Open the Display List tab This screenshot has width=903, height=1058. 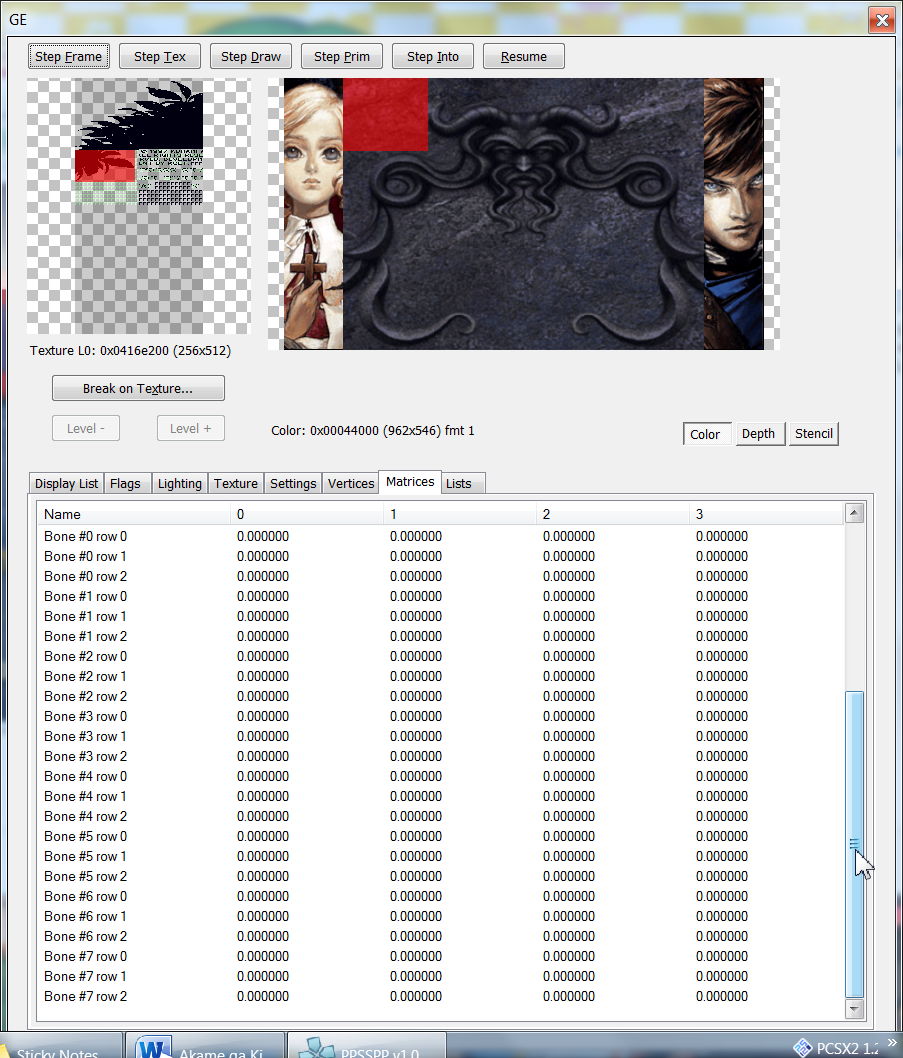(66, 484)
